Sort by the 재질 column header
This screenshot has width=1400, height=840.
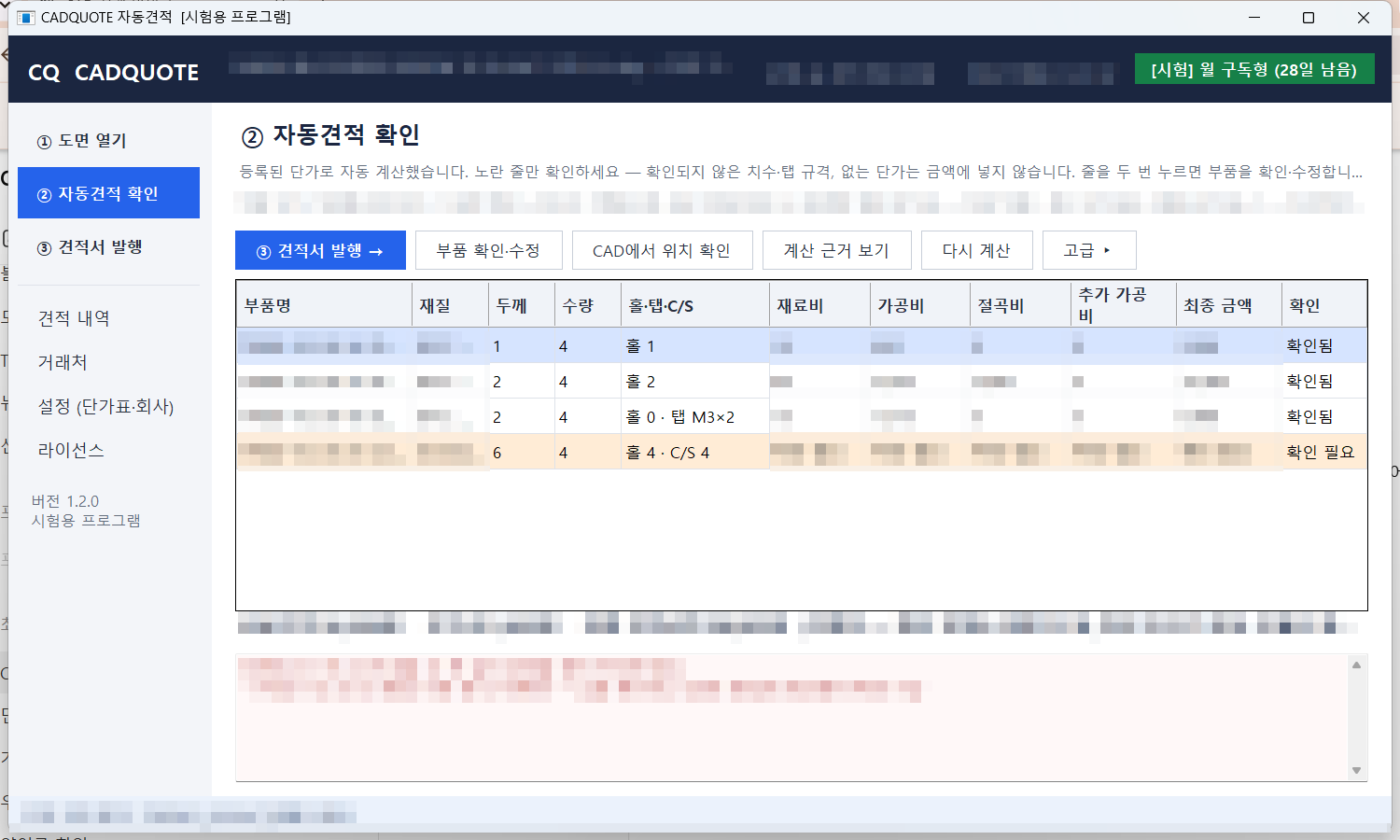point(450,305)
